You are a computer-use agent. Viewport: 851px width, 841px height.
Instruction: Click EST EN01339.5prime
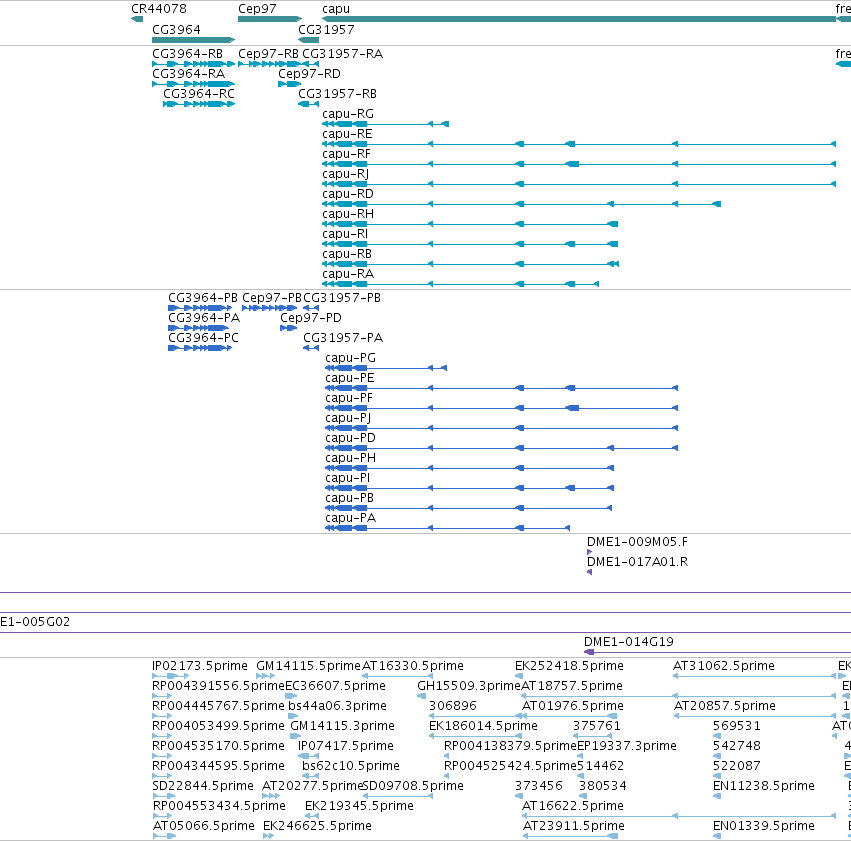pyautogui.click(x=764, y=826)
